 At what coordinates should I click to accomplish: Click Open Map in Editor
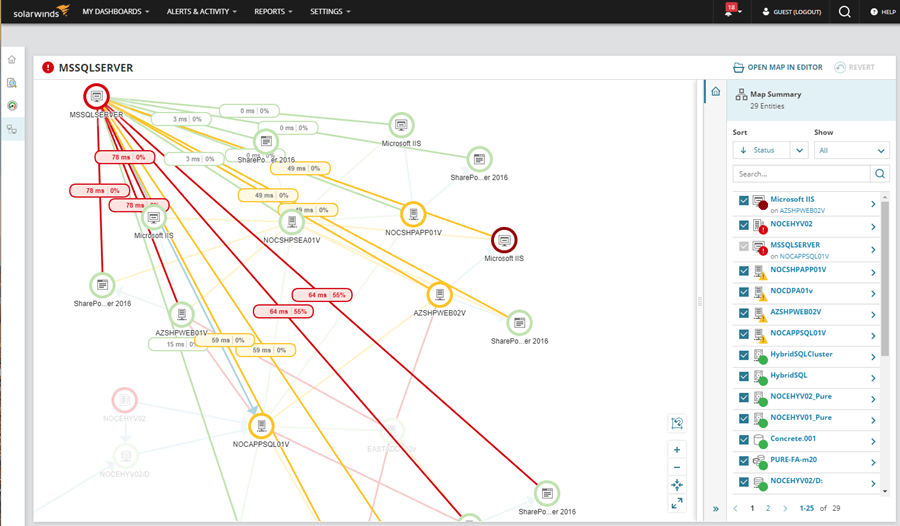(778, 67)
